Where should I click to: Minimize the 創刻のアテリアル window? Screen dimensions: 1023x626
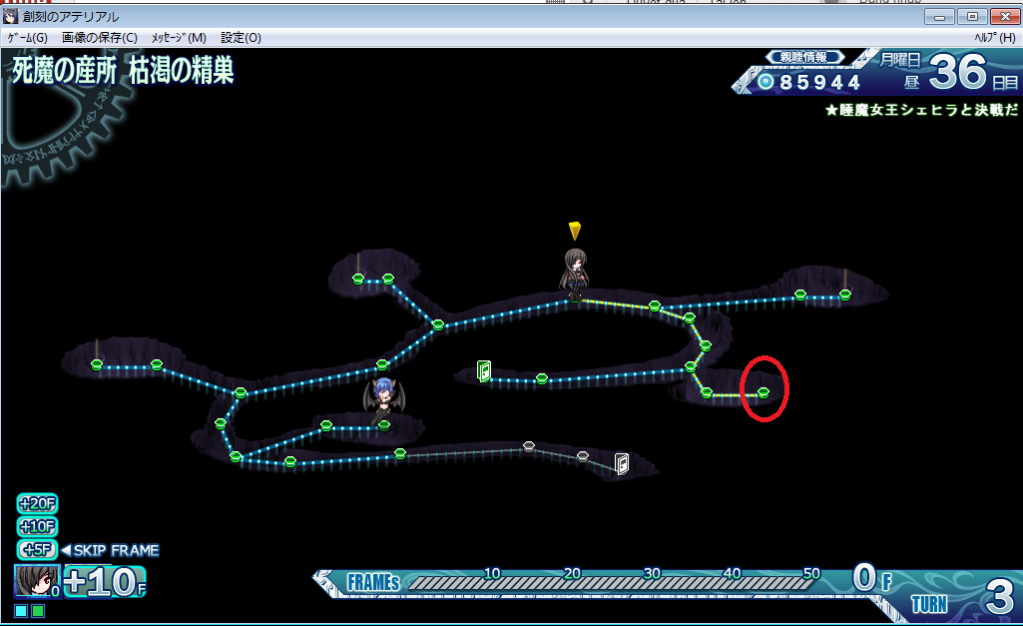(939, 16)
